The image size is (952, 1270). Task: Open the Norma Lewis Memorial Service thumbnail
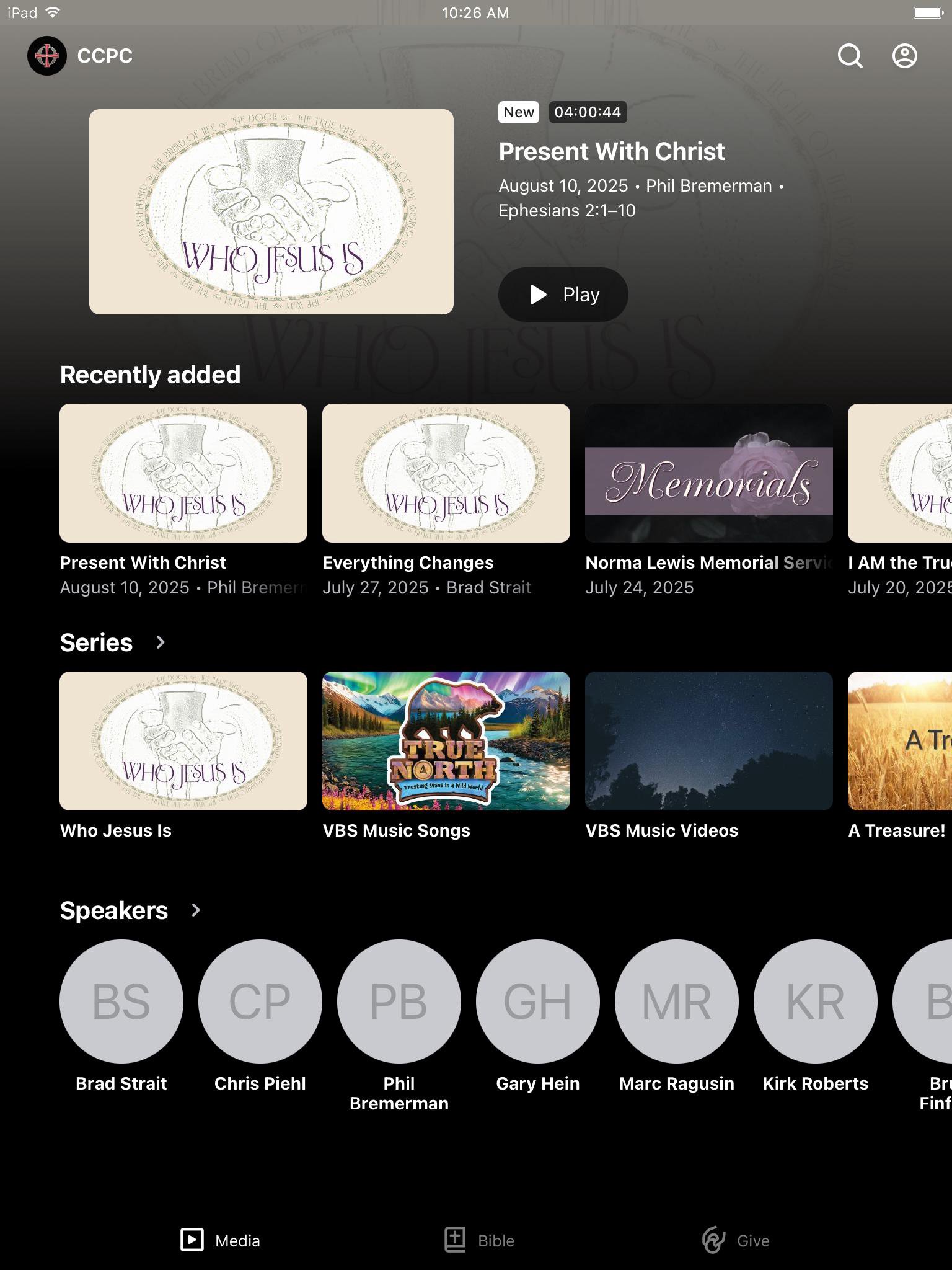tap(709, 473)
